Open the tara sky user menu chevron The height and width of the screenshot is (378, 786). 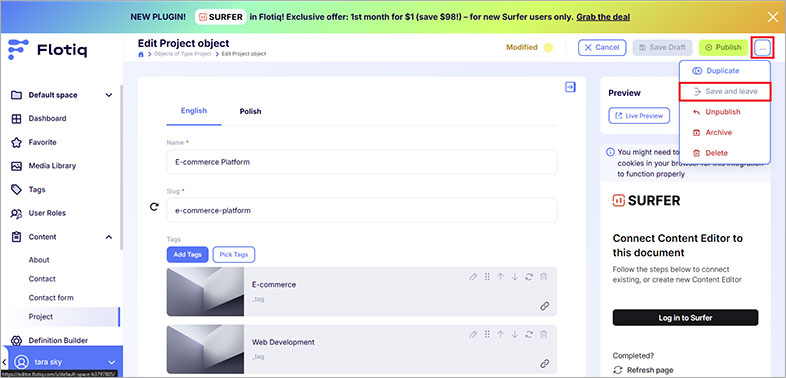(x=112, y=362)
